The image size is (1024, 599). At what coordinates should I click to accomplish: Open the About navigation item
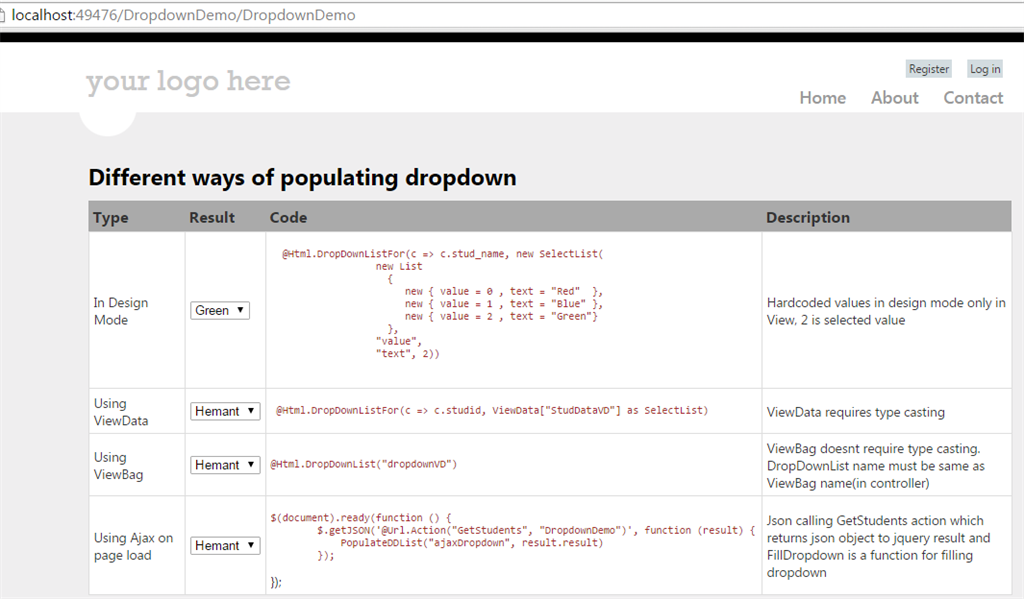pos(894,98)
